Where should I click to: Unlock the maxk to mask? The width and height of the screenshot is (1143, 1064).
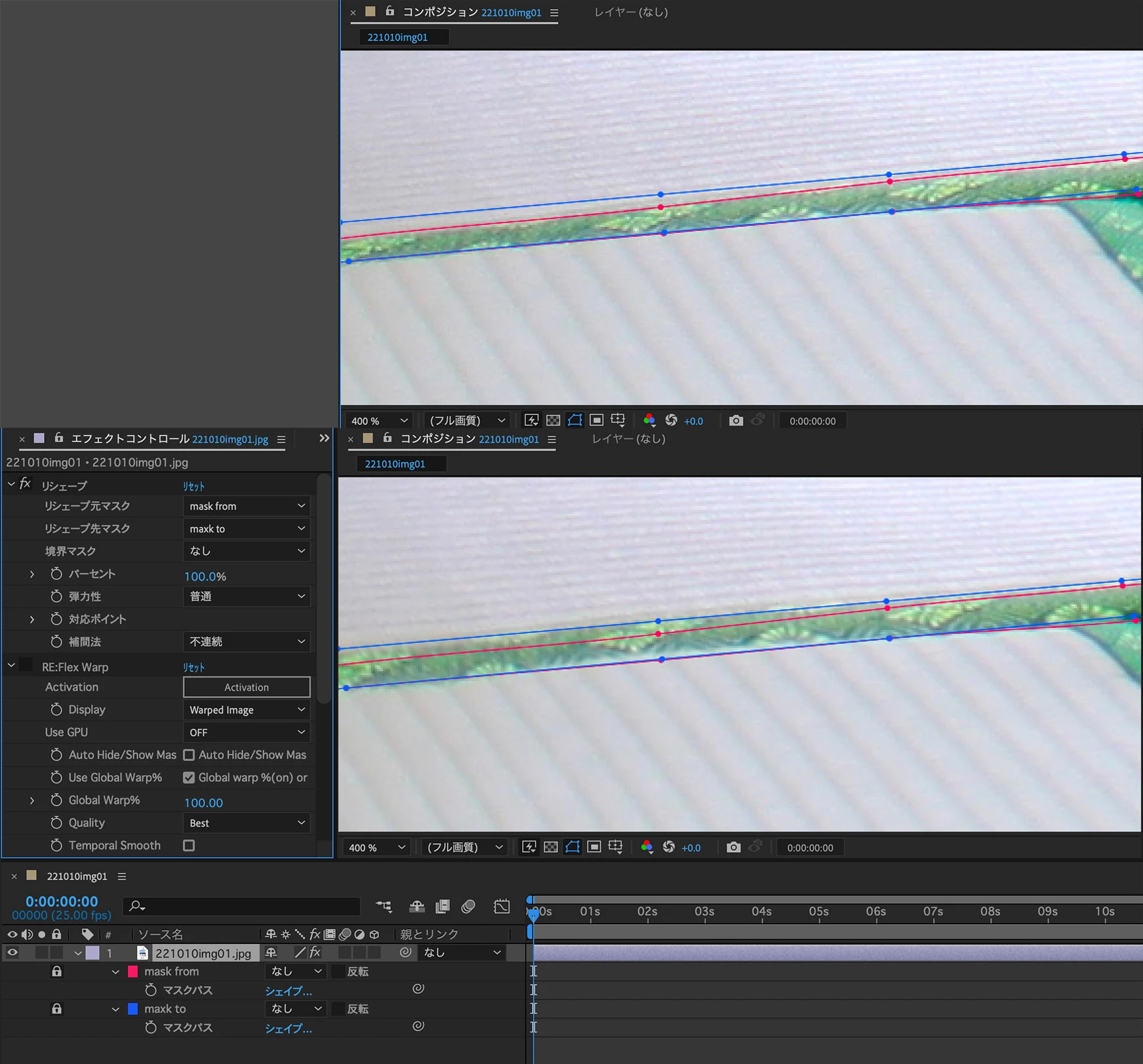(x=57, y=1009)
